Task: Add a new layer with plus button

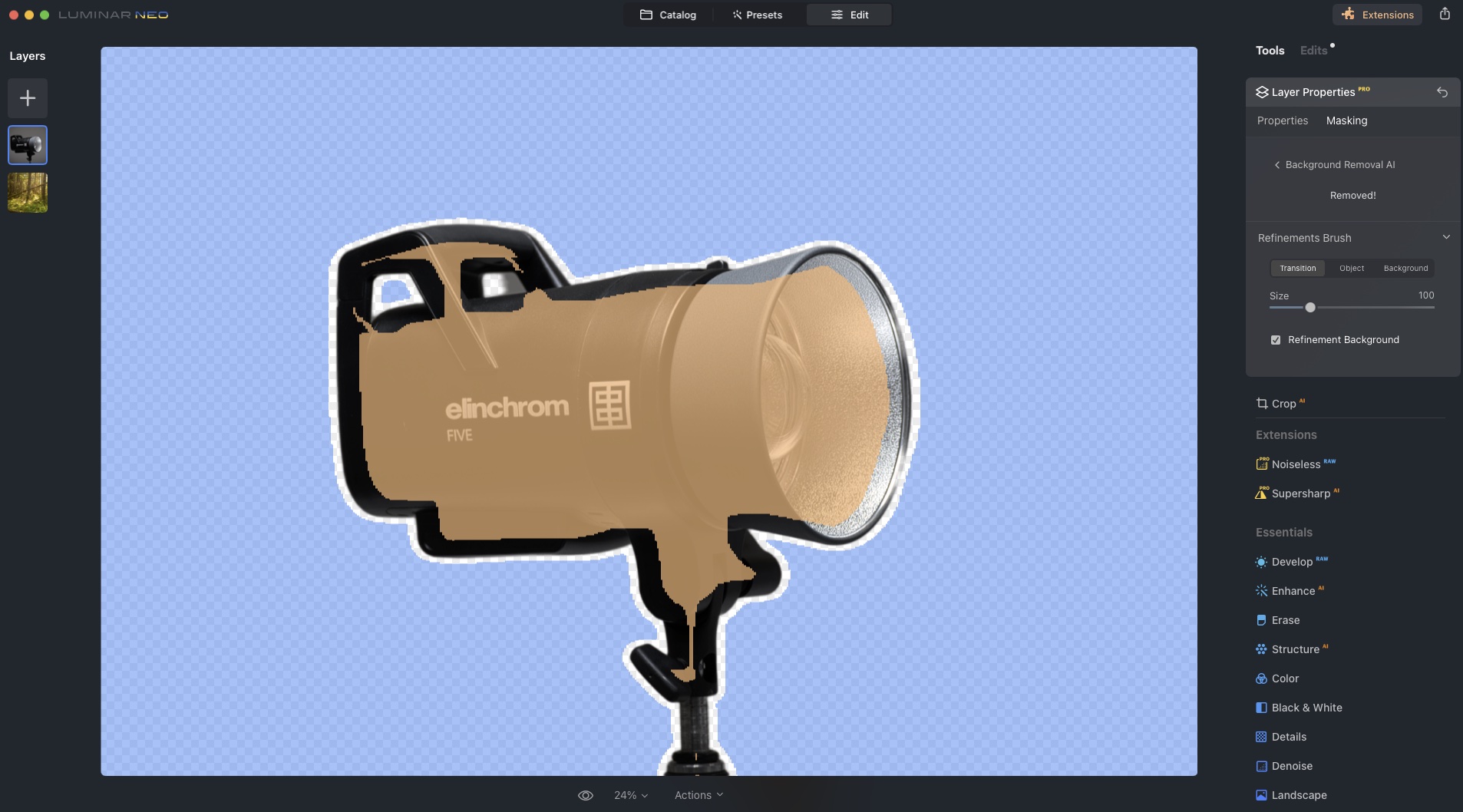Action: (x=28, y=98)
